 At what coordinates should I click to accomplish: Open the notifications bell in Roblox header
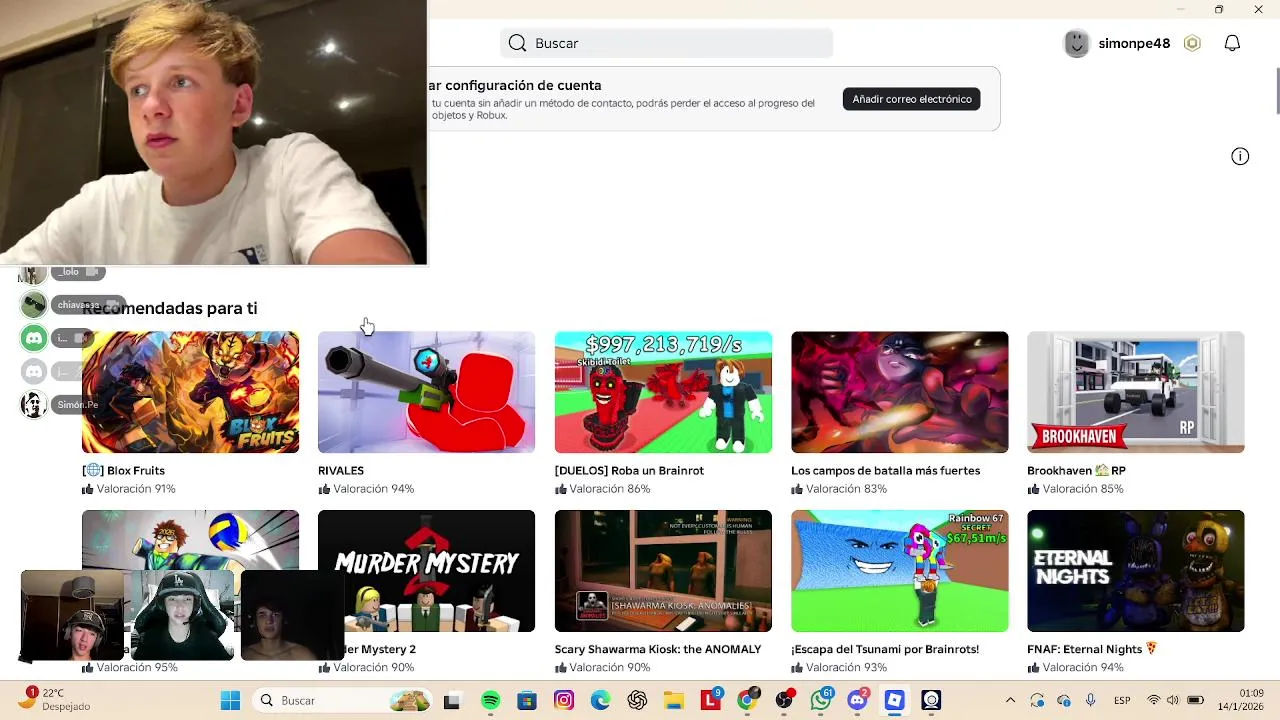pos(1232,43)
